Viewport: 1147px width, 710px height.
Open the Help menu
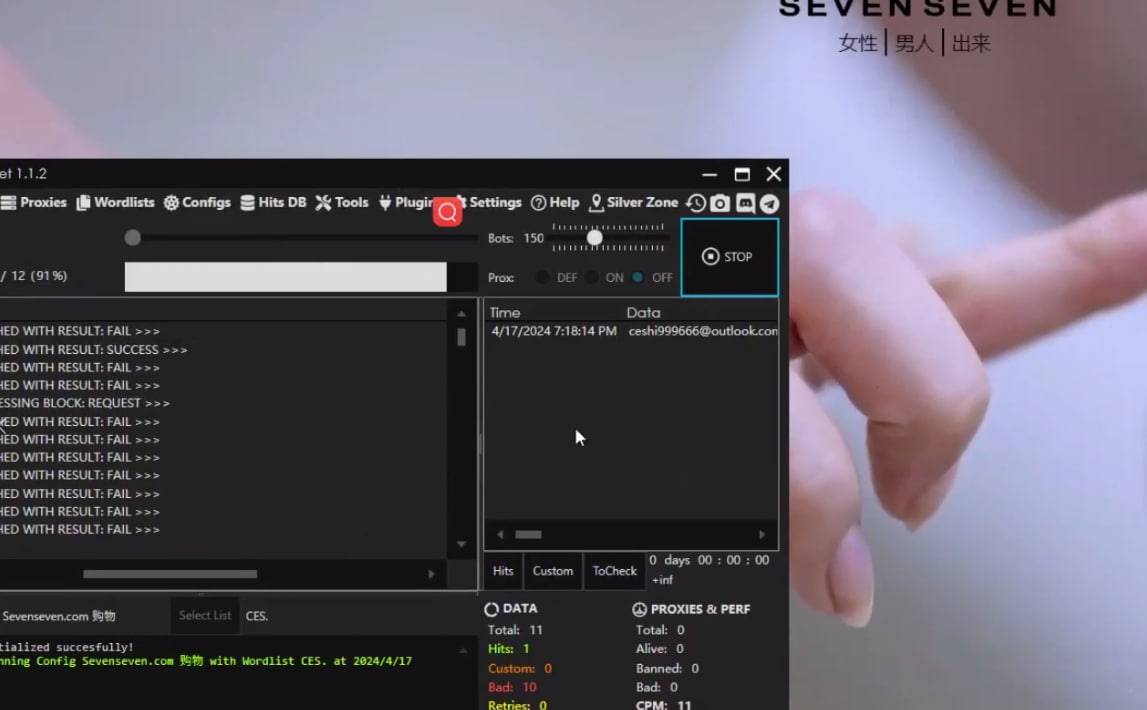555,203
